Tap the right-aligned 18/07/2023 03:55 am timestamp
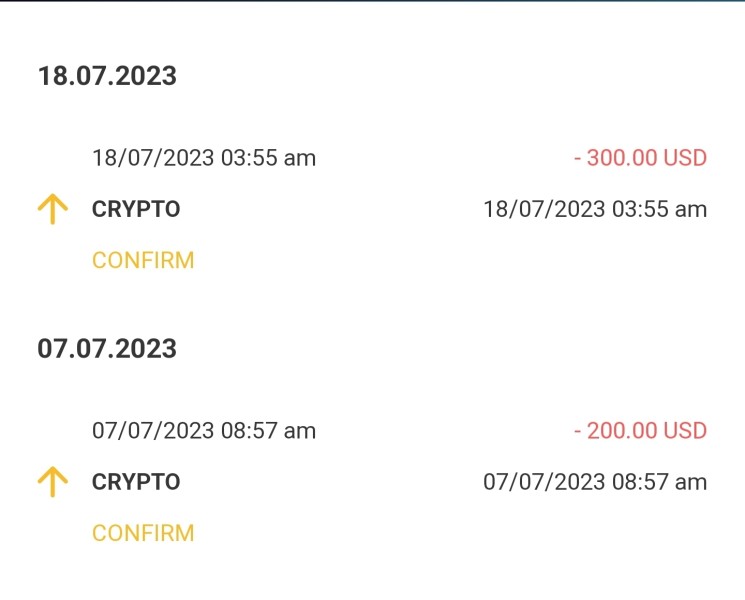This screenshot has width=745, height=600. pyautogui.click(x=595, y=210)
